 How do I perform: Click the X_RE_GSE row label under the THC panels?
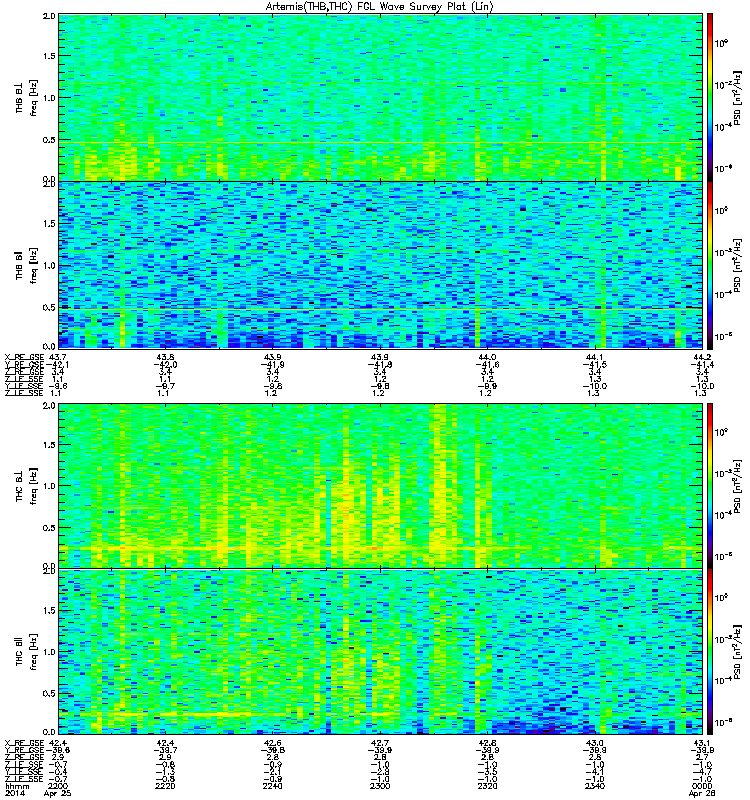click(25, 742)
